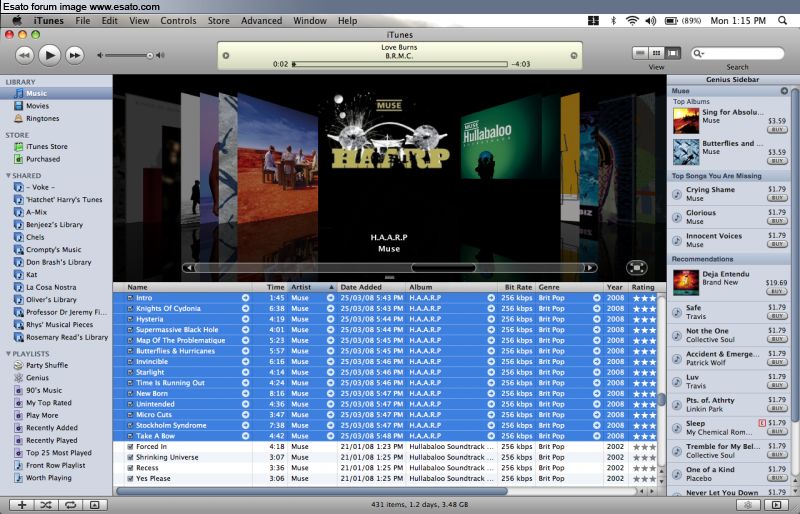Image resolution: width=800 pixels, height=514 pixels.
Task: Collapse the SHARED section
Action: coord(8,176)
